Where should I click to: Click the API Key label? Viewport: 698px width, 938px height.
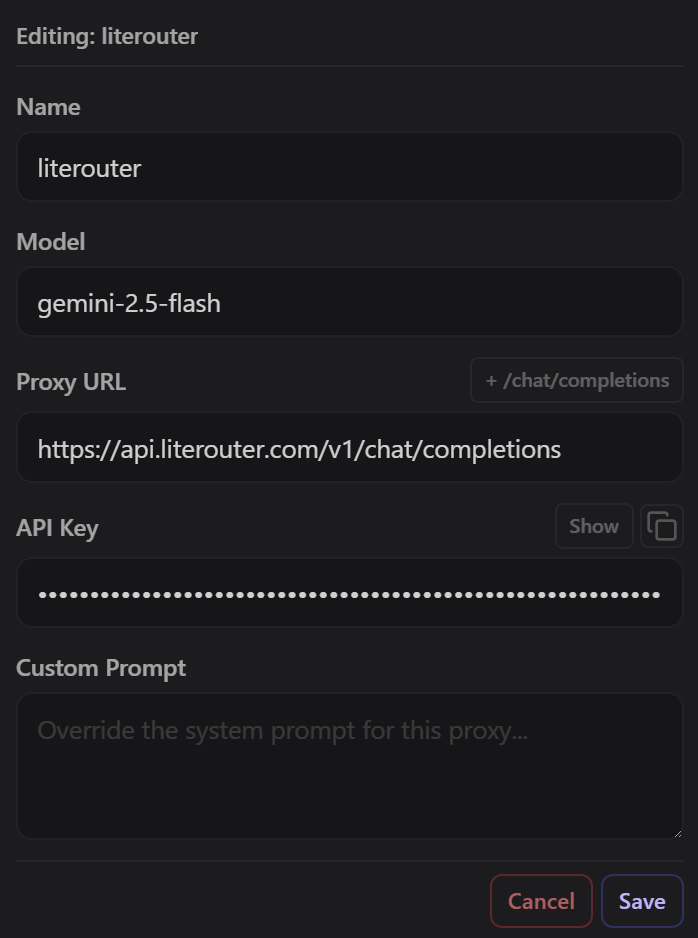tap(57, 528)
